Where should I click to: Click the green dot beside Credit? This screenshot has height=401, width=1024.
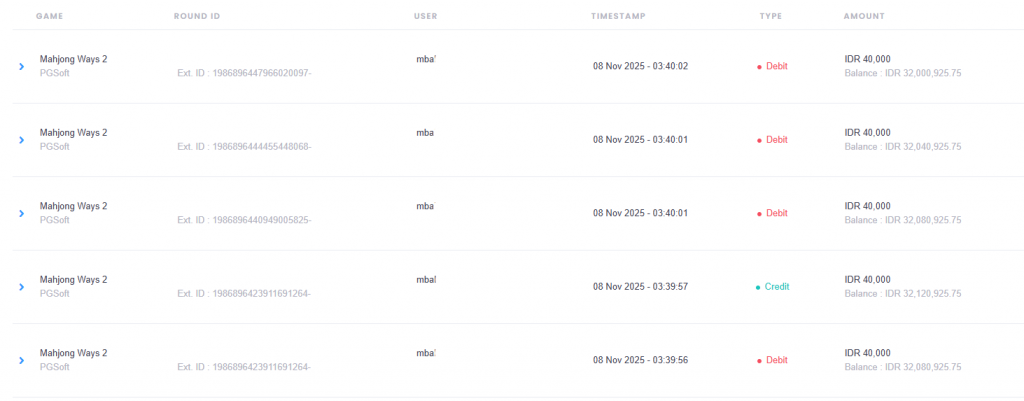click(758, 287)
